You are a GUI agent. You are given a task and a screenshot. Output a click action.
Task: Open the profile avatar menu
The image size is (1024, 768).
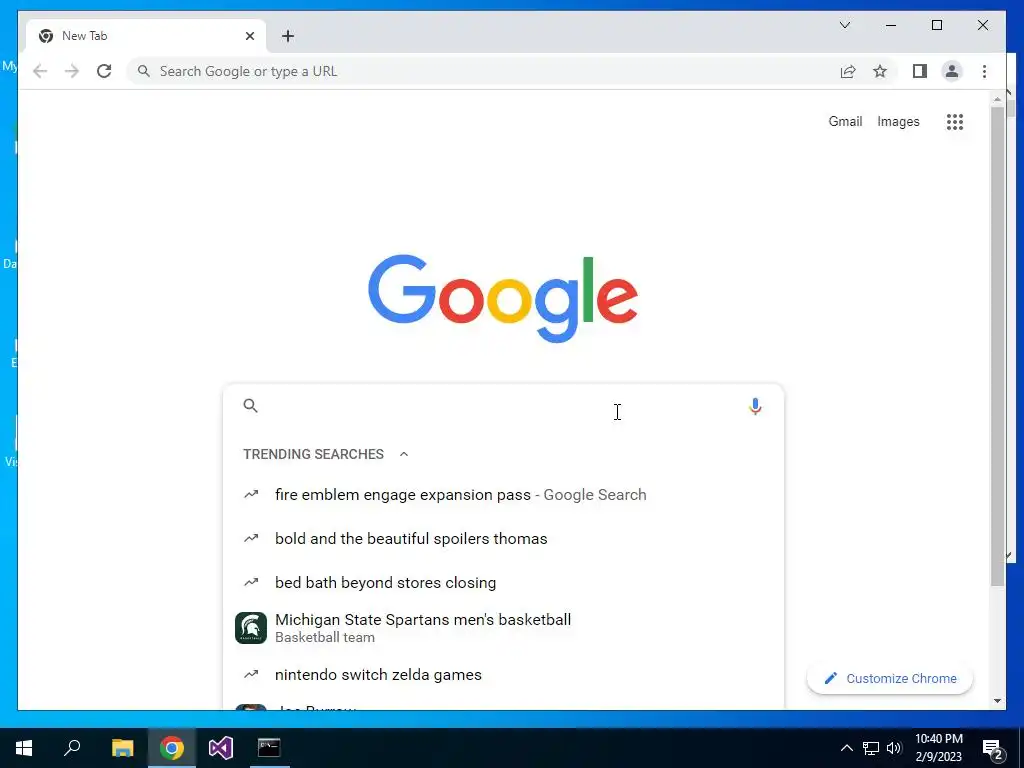coord(952,71)
